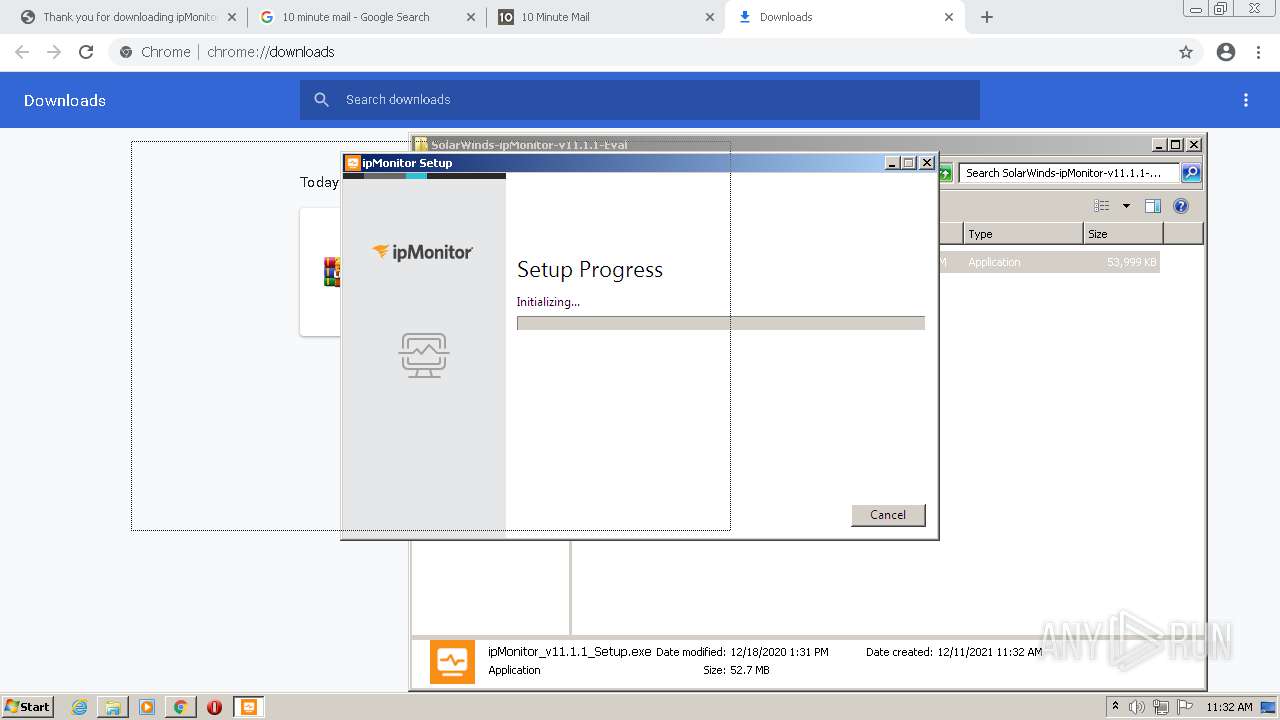Close the Google Search tab

[471, 17]
